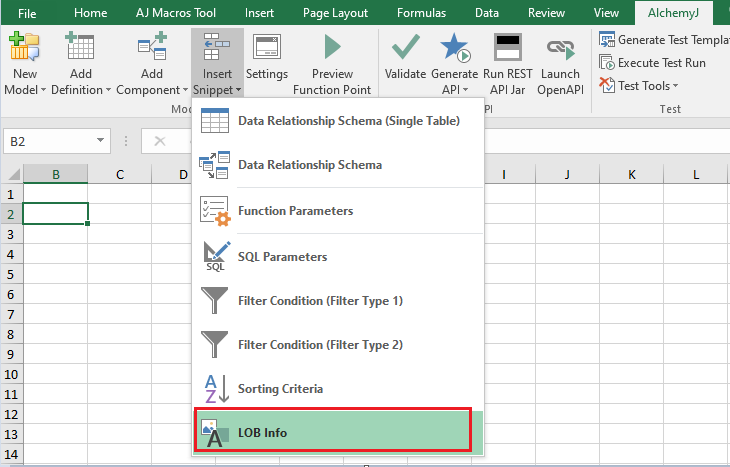Click Run REST API Jar icon

pyautogui.click(x=507, y=47)
